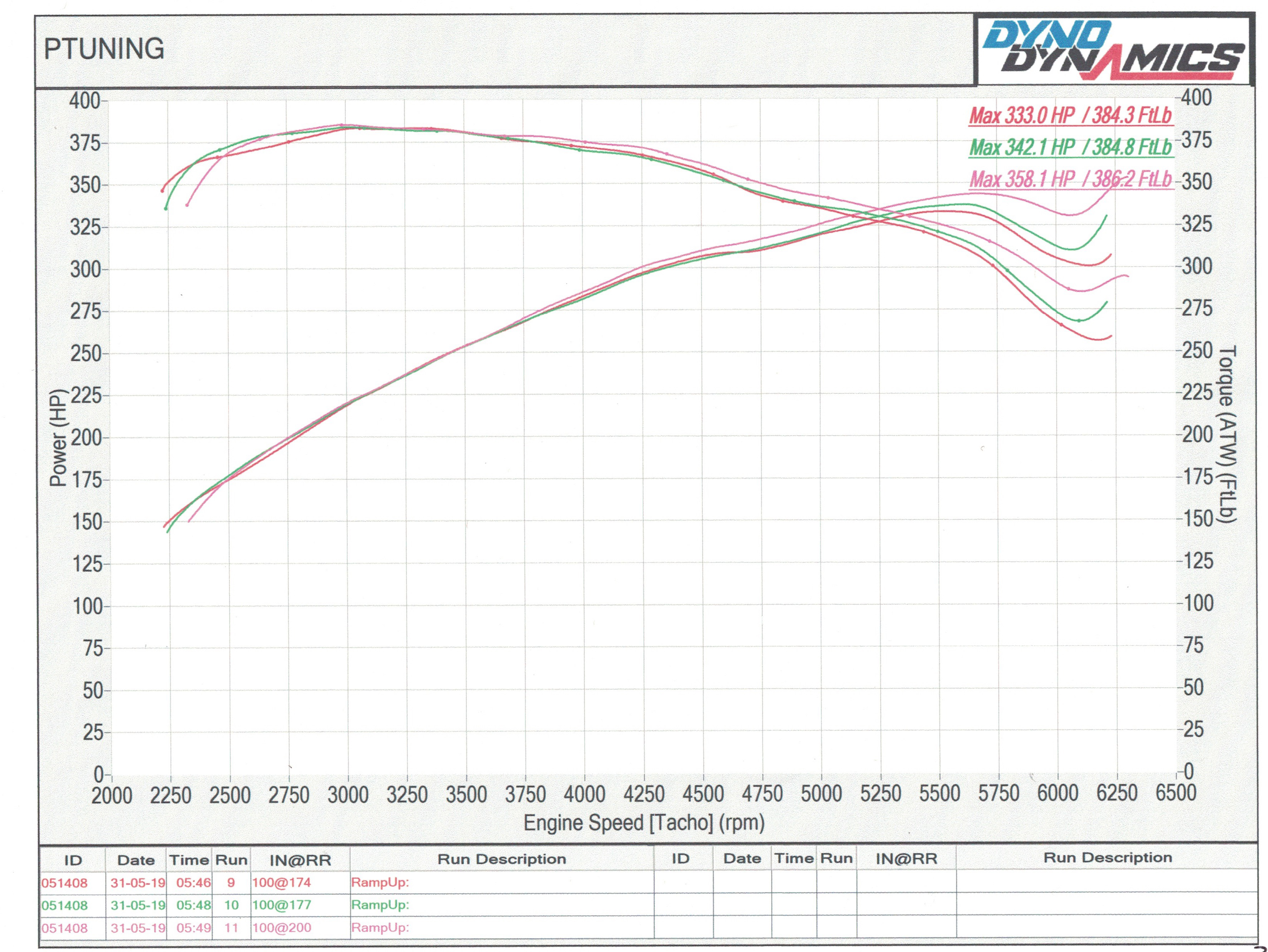The image size is (1268, 952).
Task: Click the 400 HP left axis tick label
Action: click(x=84, y=101)
